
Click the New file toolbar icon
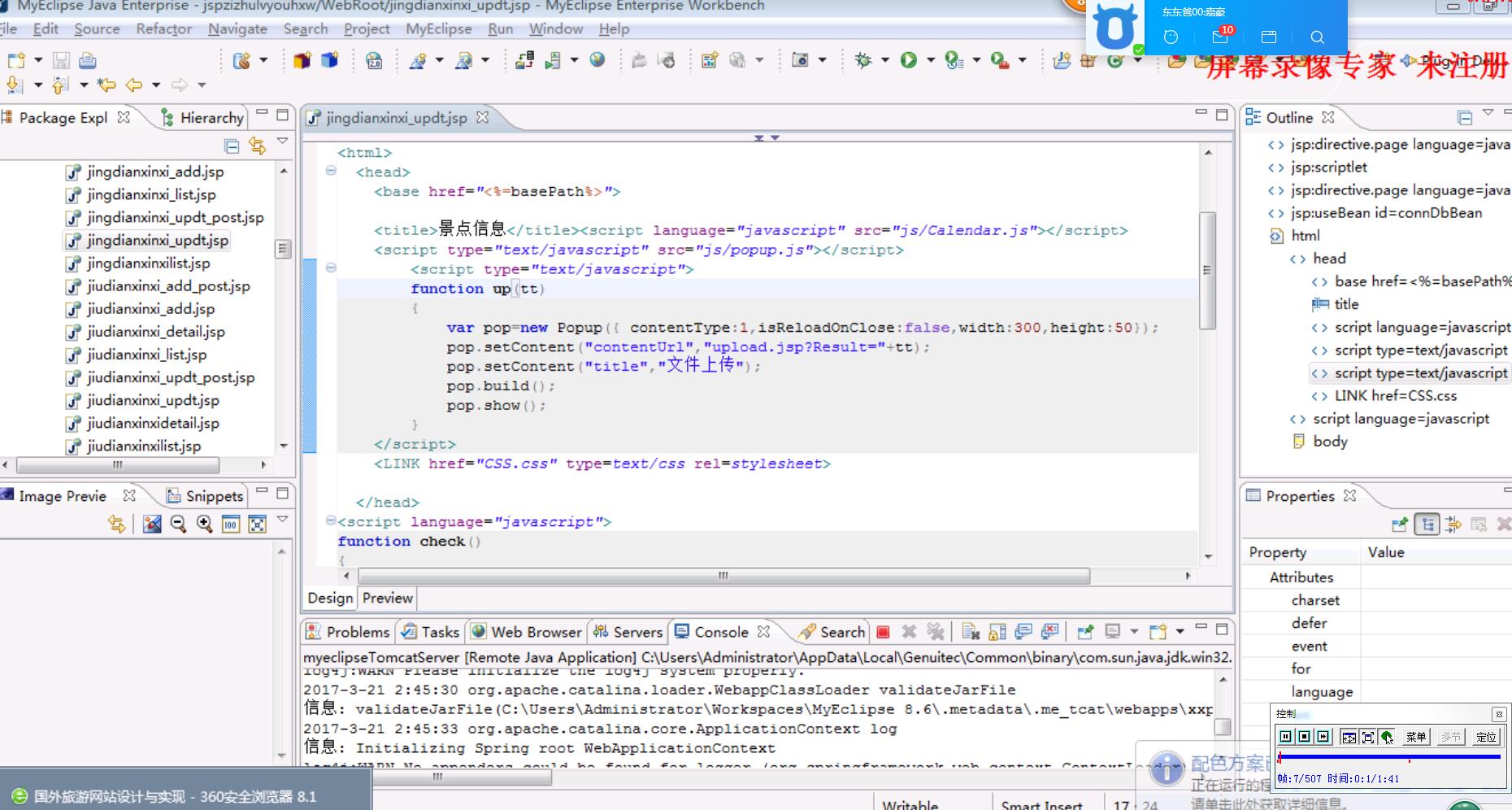(16, 60)
